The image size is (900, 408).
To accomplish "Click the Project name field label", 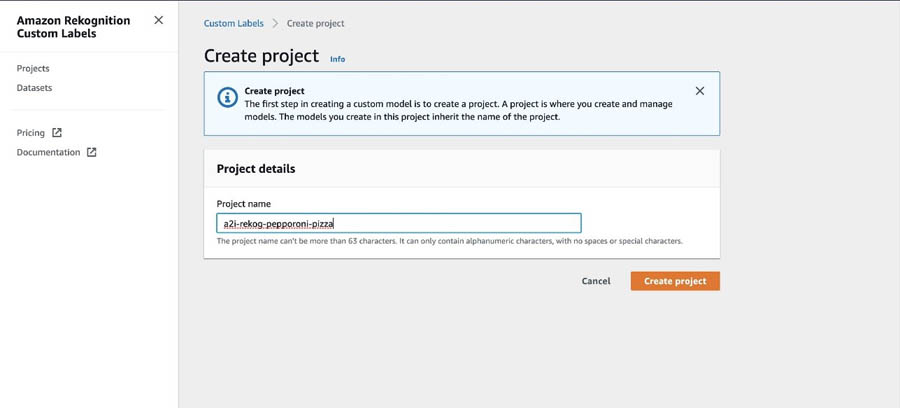I will tap(243, 204).
